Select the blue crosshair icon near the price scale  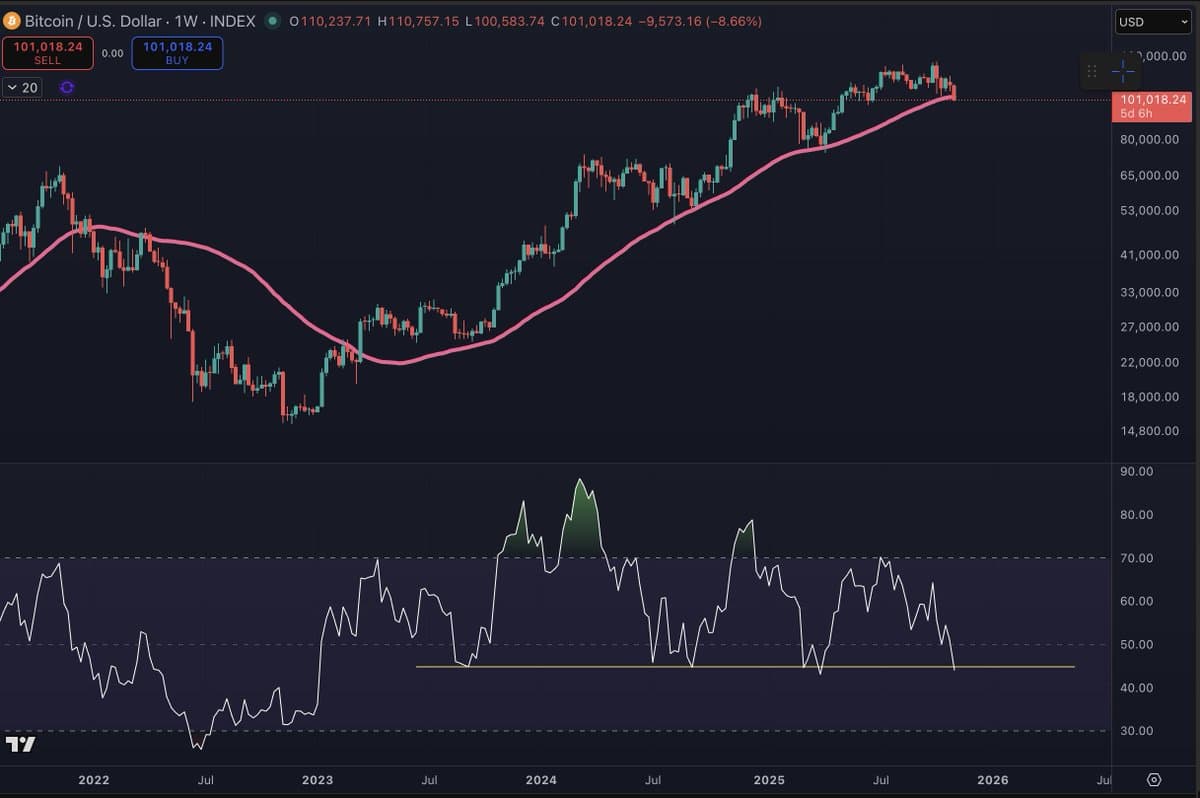tap(1122, 71)
